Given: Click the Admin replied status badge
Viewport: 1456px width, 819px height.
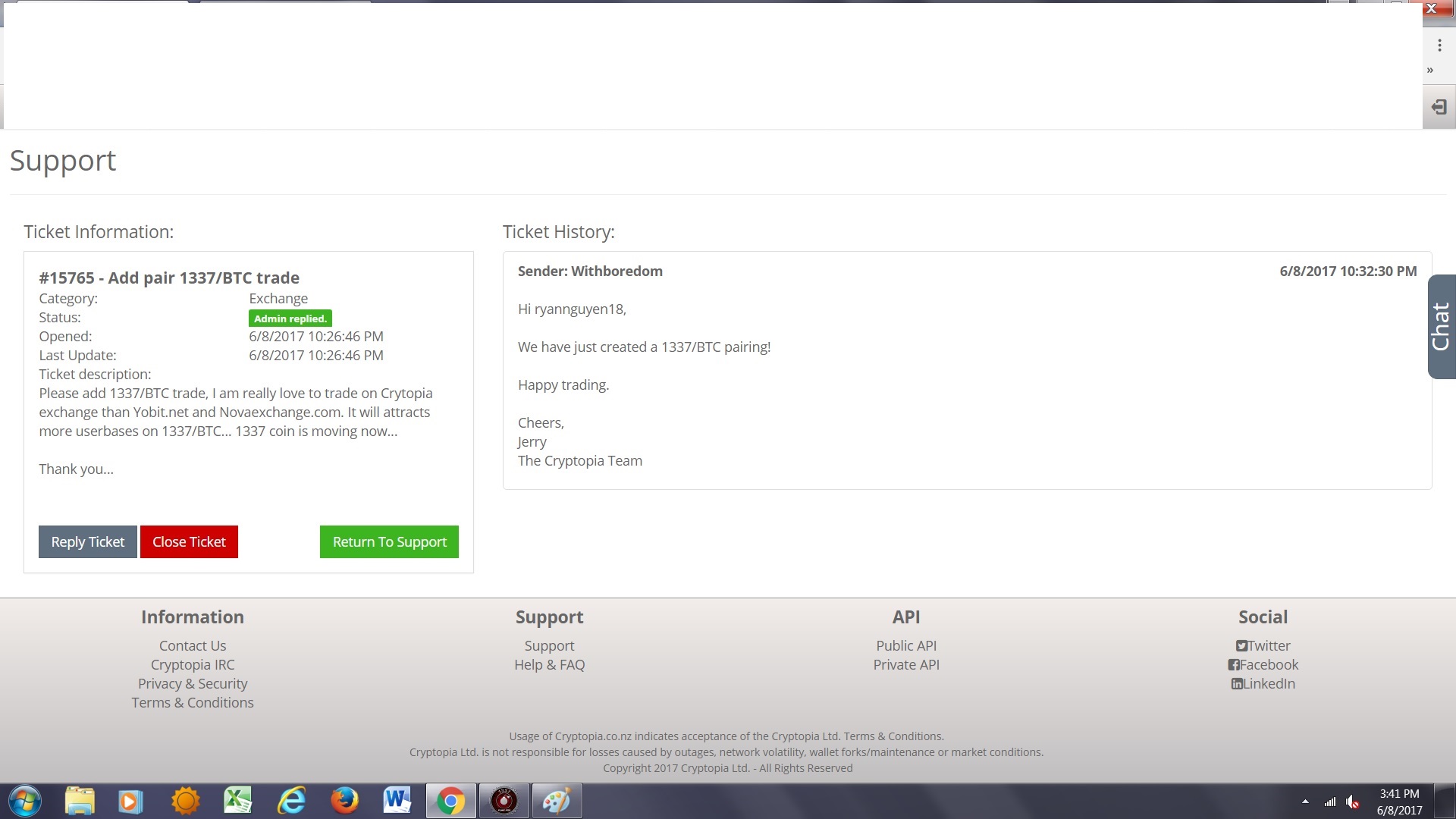Looking at the screenshot, I should [290, 318].
